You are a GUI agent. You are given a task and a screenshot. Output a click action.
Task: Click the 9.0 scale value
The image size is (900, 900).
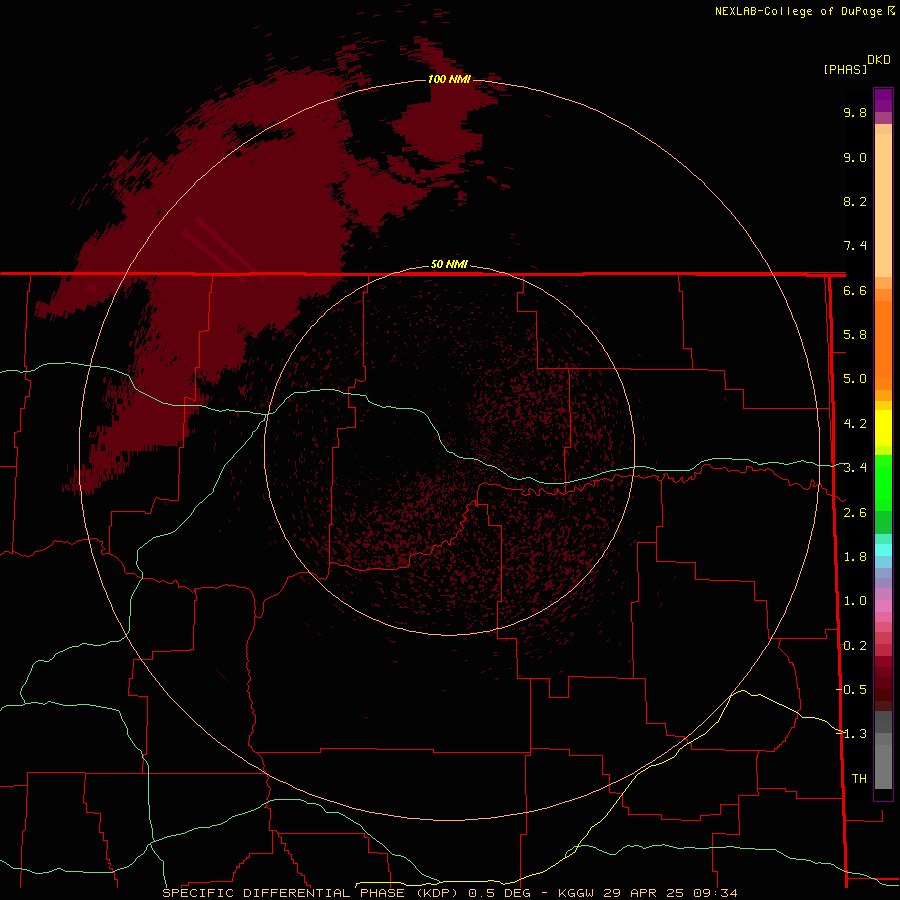pyautogui.click(x=855, y=157)
